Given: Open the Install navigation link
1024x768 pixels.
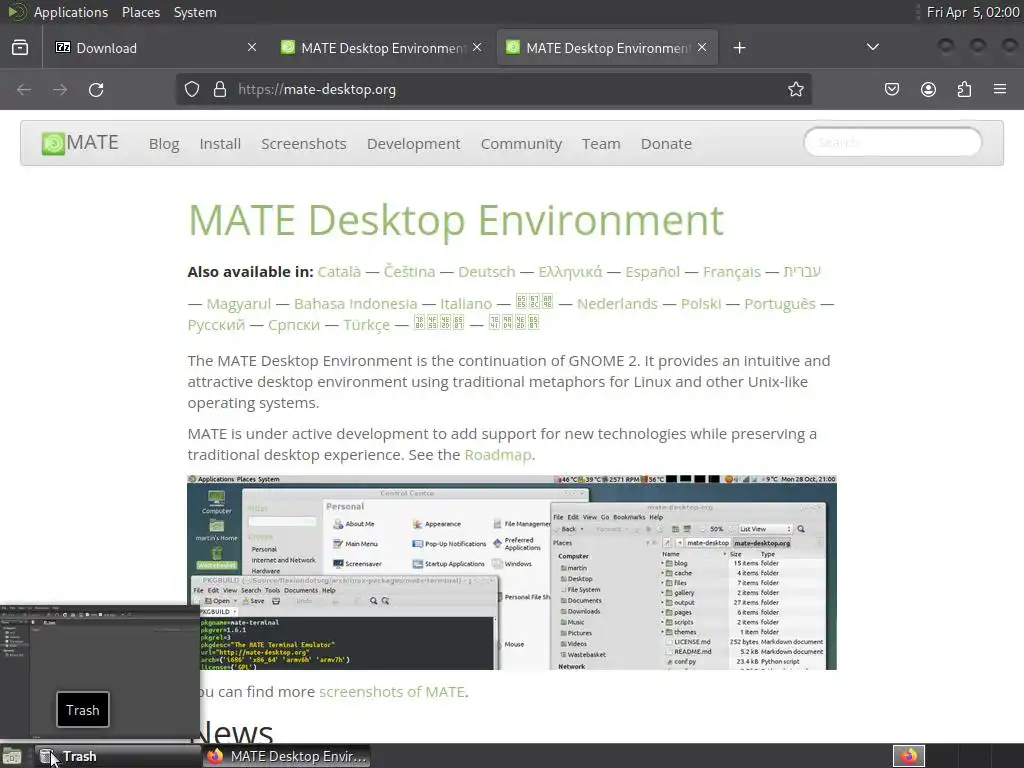Looking at the screenshot, I should [x=220, y=144].
